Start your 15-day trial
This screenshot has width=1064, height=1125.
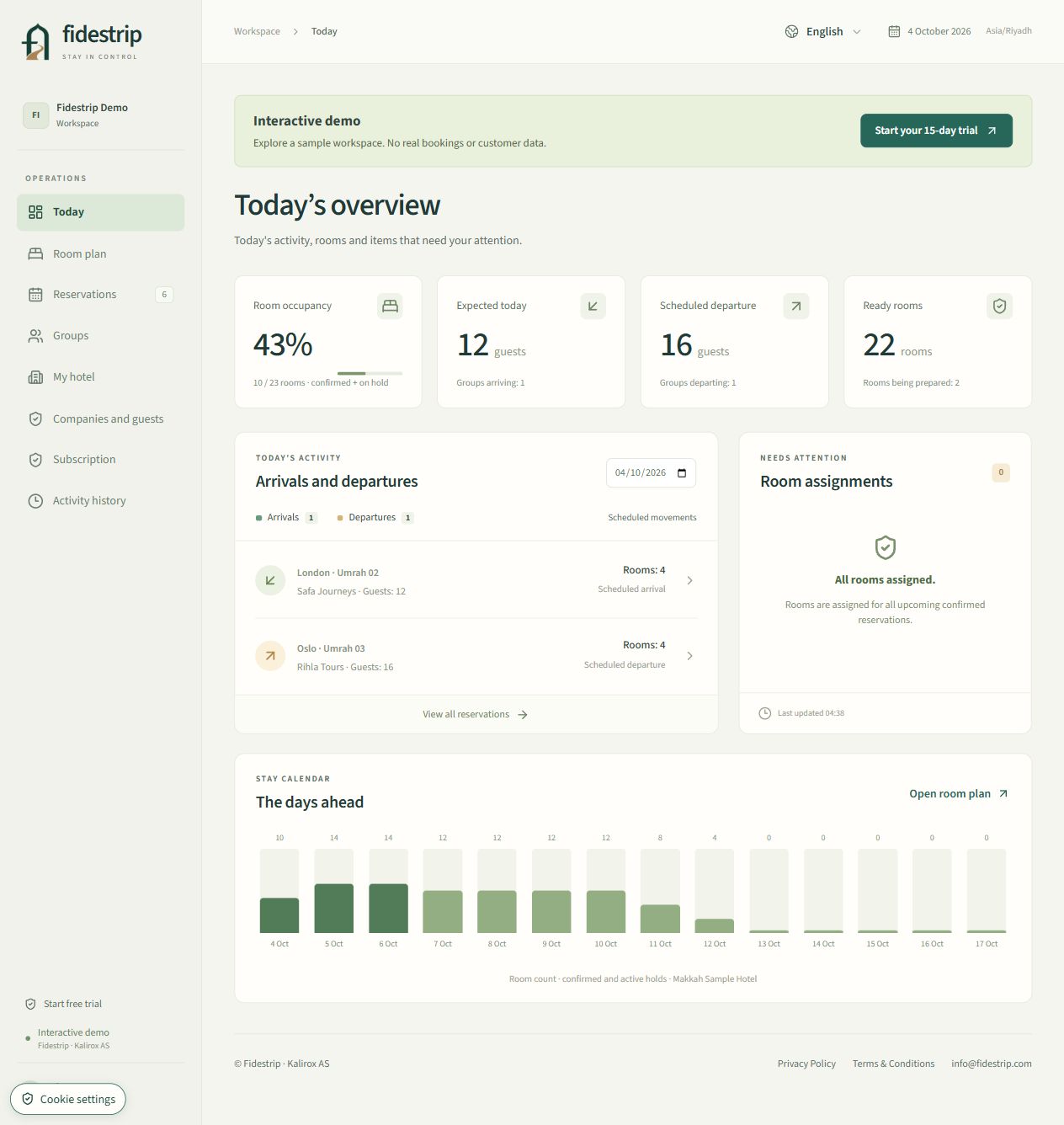point(936,131)
